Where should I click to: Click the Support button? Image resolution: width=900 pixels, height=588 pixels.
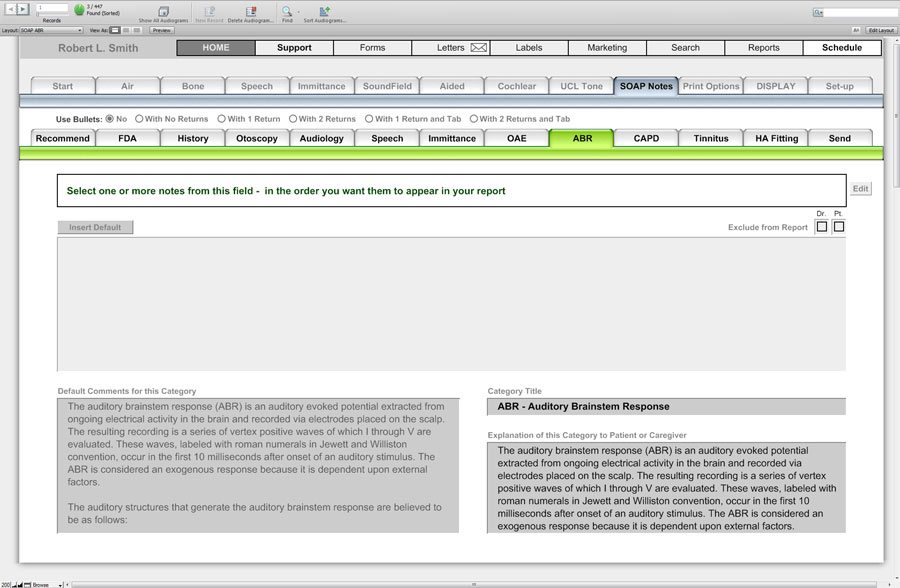[294, 48]
